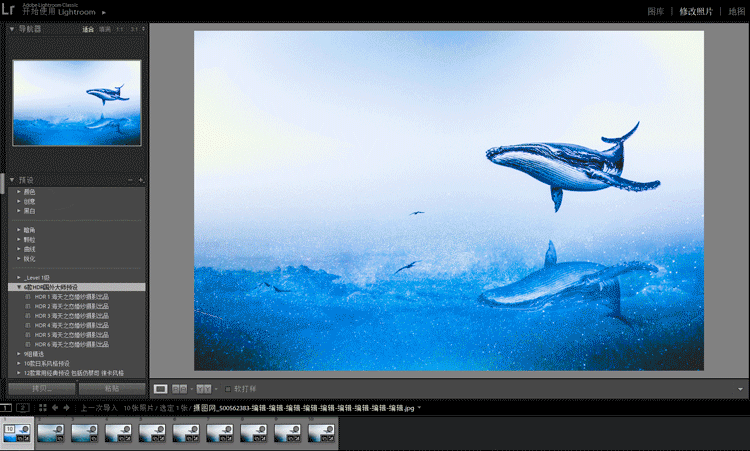Switch to grid view icon in filmstrip bar
The image size is (750, 451).
click(43, 408)
